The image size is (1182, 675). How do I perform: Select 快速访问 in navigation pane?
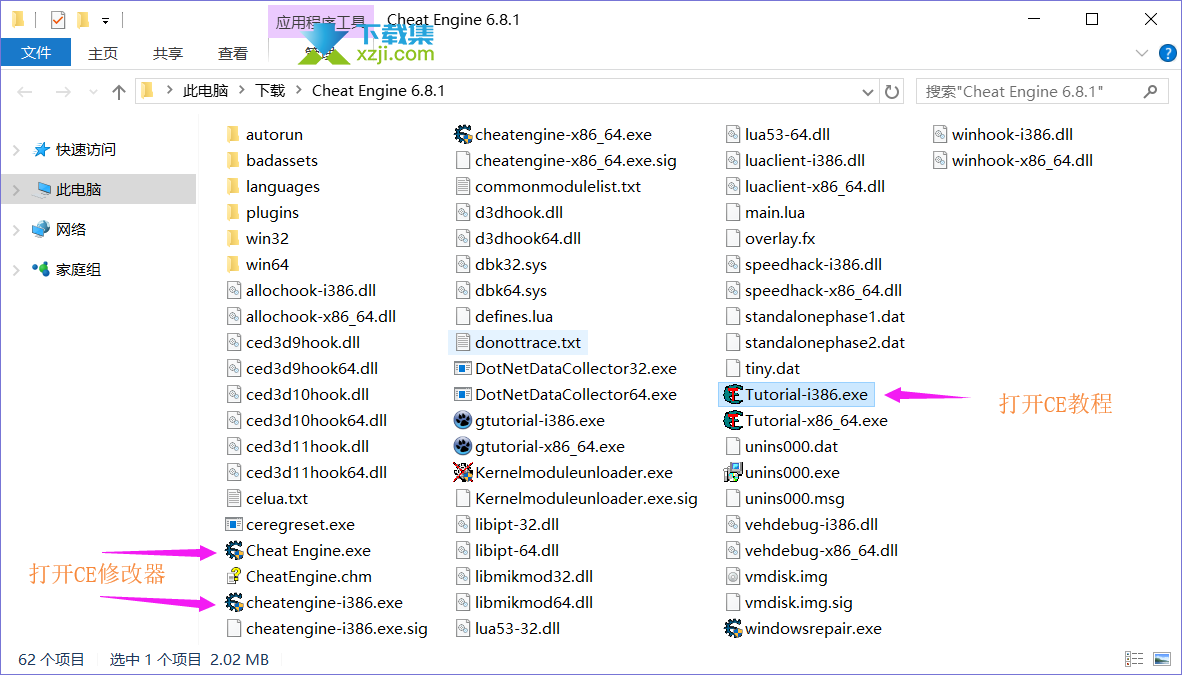pos(85,149)
